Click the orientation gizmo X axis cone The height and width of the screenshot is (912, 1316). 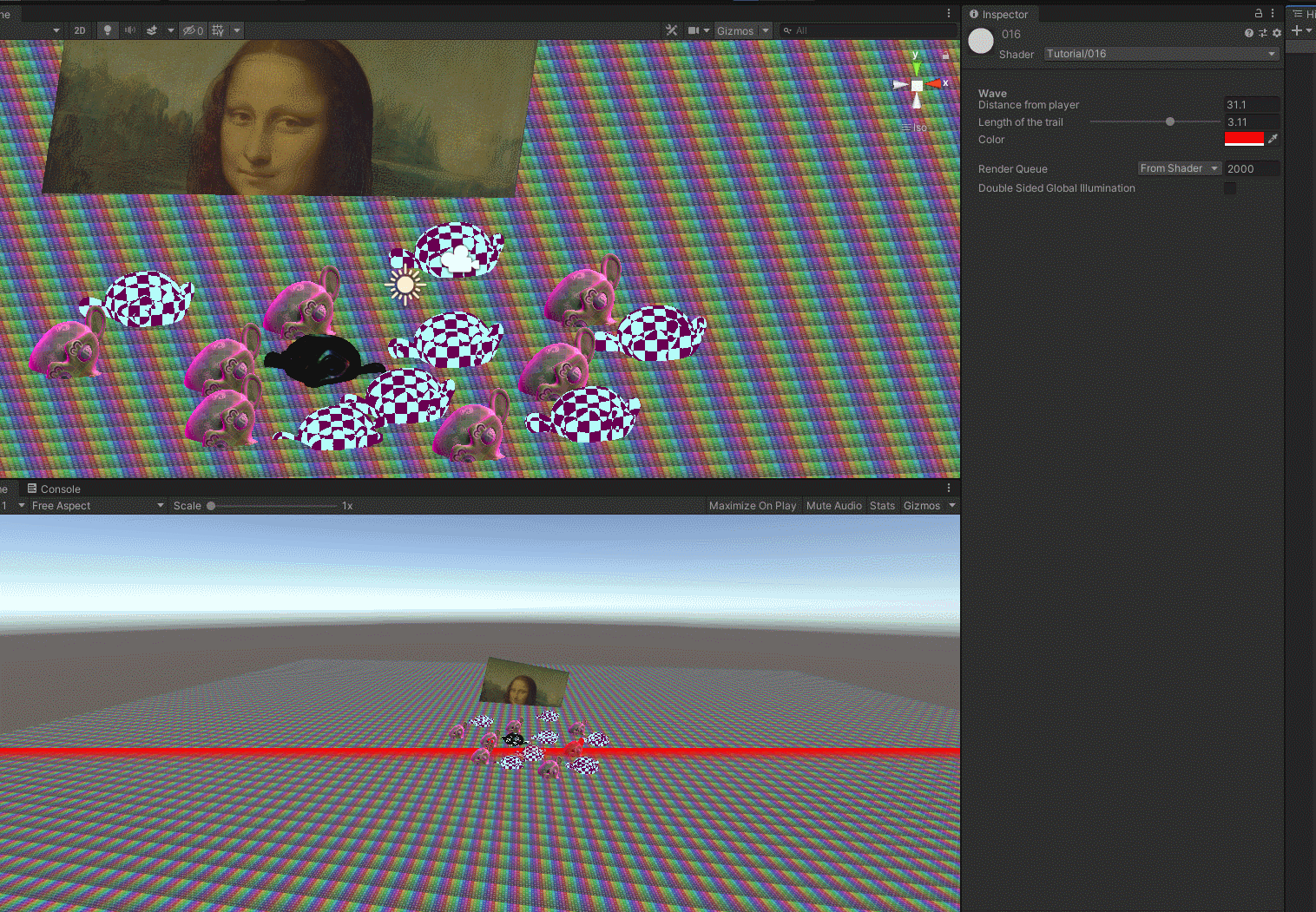[934, 83]
